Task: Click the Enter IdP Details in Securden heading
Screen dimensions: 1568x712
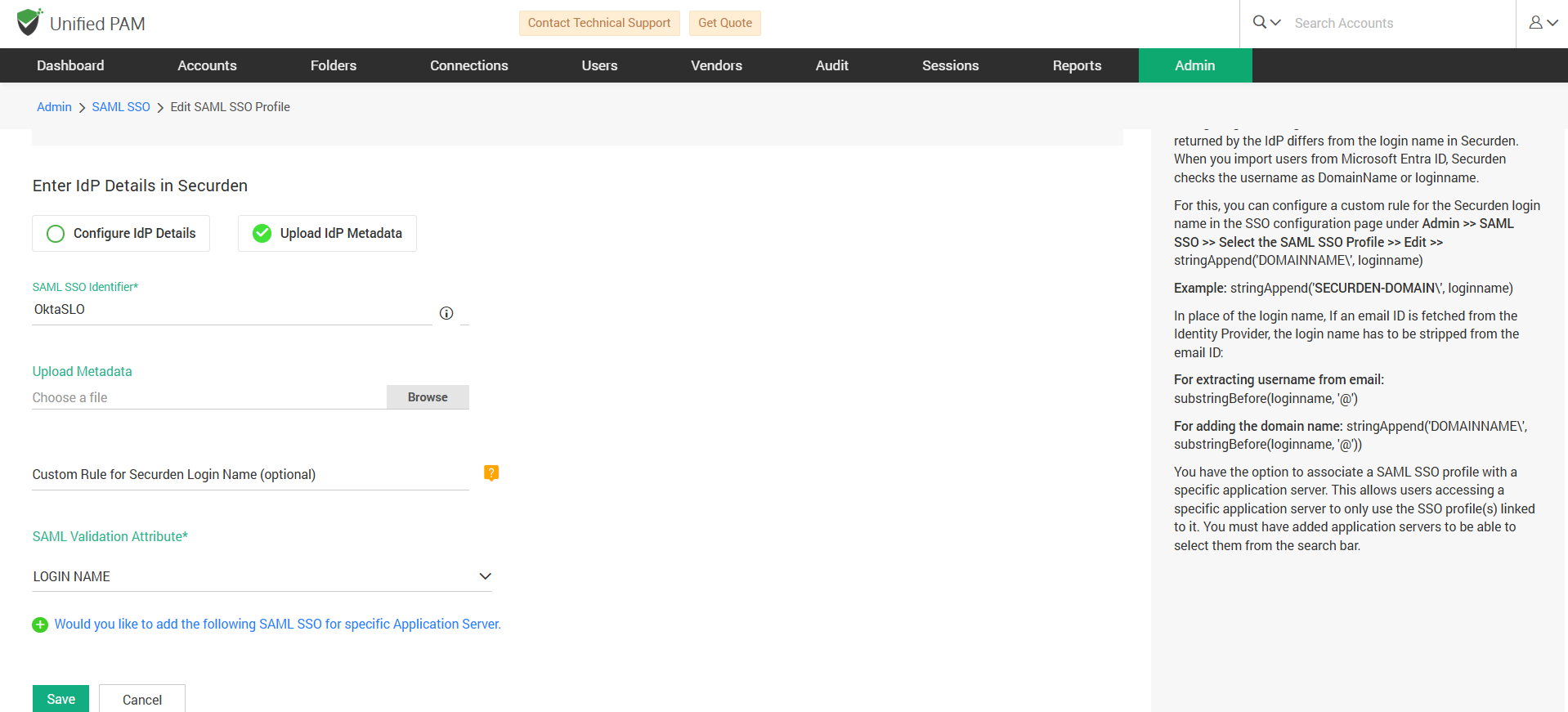Action: (140, 186)
